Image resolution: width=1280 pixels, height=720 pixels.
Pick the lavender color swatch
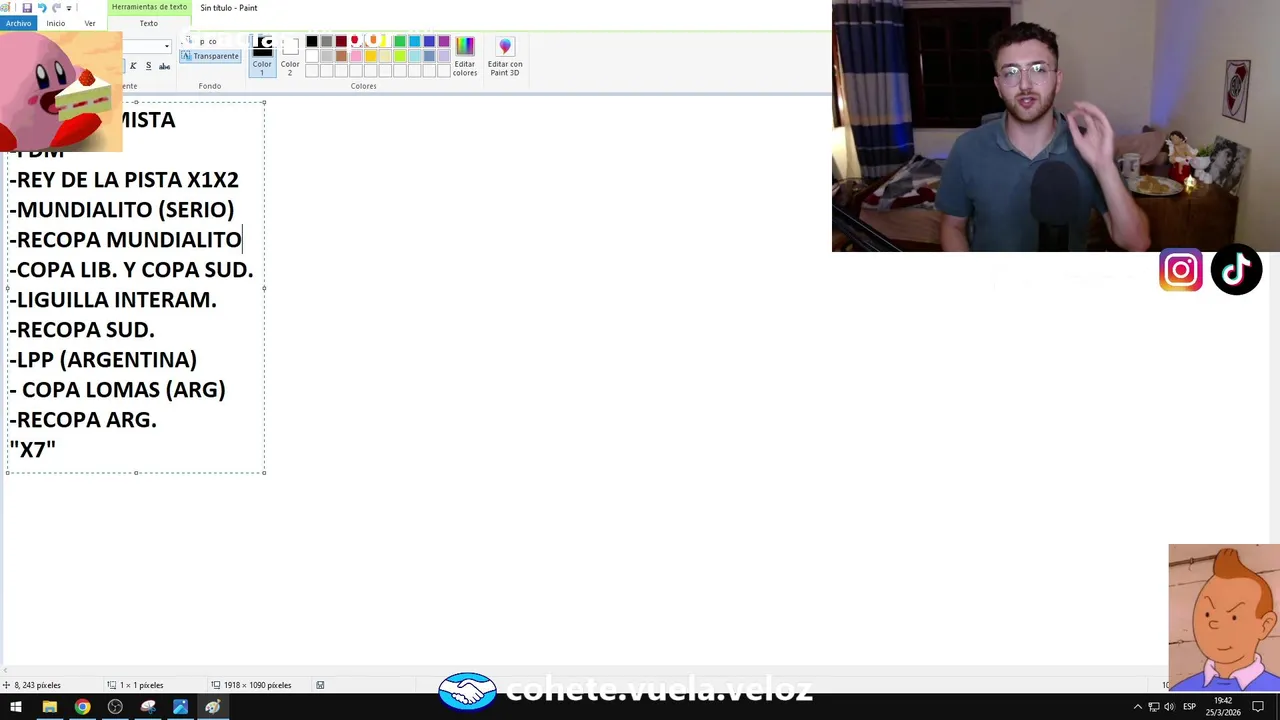[444, 56]
